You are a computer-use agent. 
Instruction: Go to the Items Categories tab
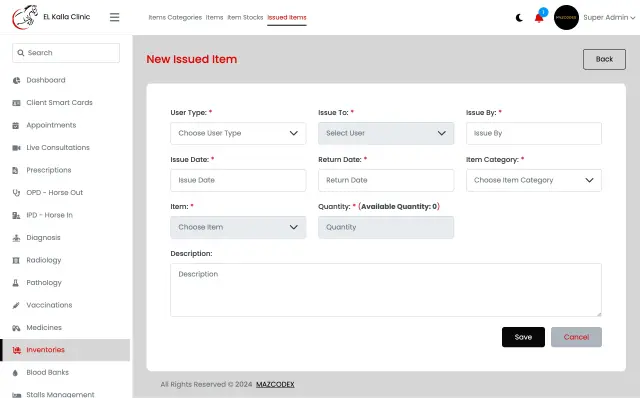[x=175, y=18]
